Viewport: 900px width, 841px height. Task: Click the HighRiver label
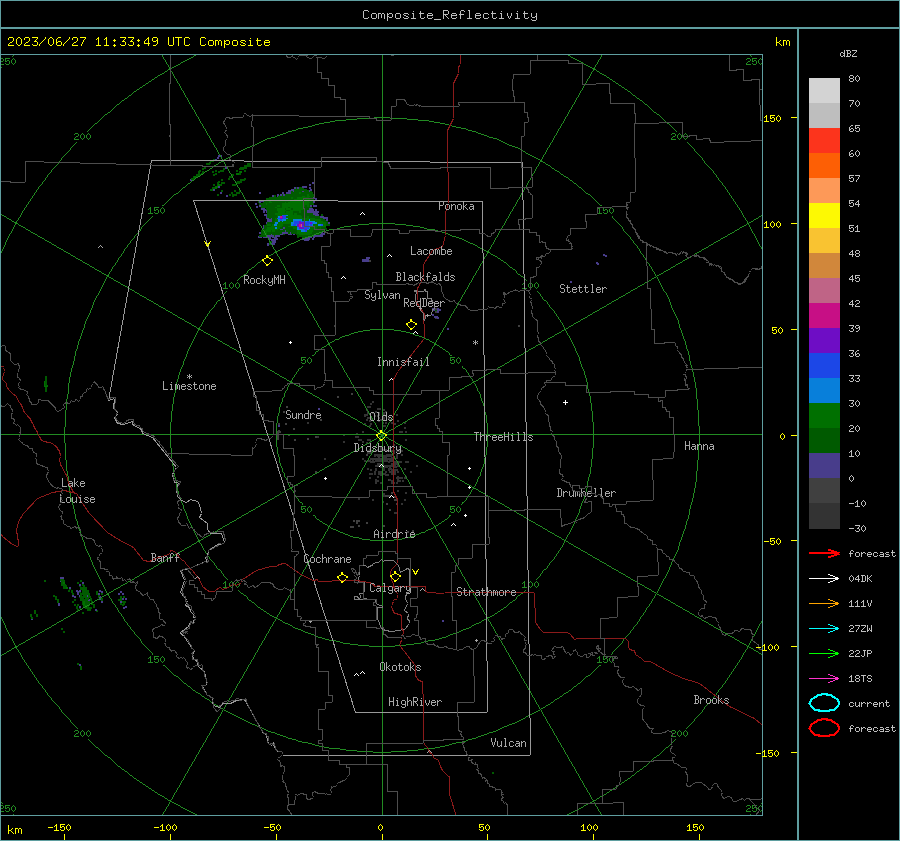415,702
